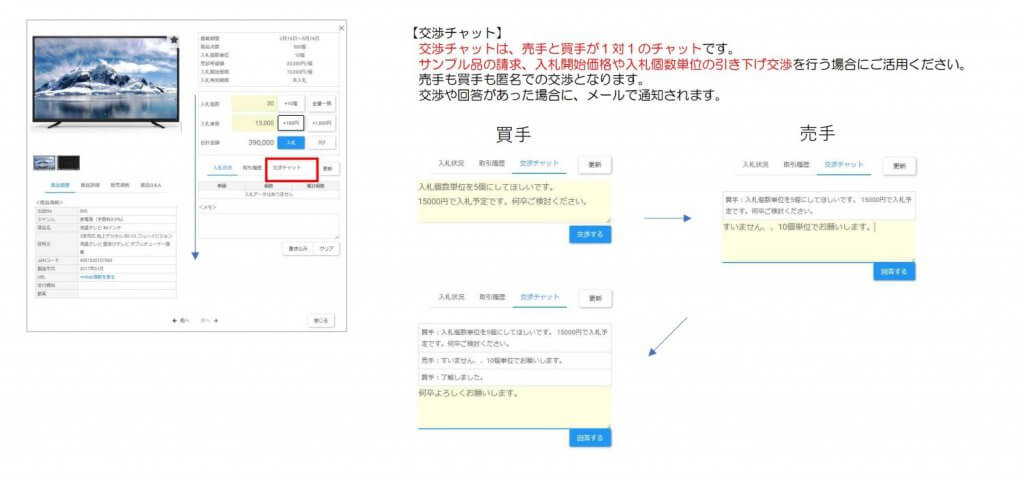Click seller reply box with 10個単位 text
This screenshot has width=1024, height=479.
click(818, 240)
